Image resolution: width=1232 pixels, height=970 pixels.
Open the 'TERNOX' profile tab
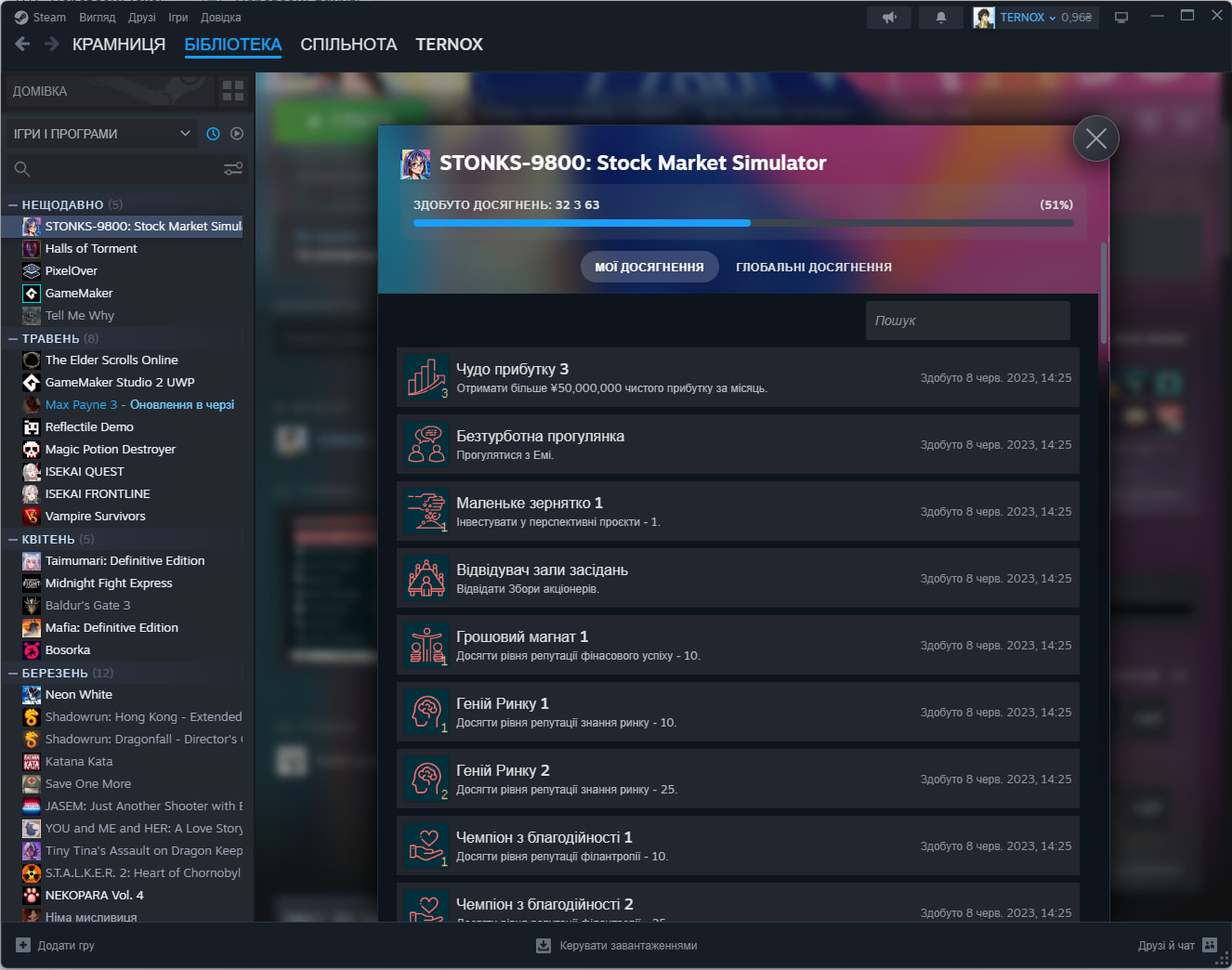point(449,45)
